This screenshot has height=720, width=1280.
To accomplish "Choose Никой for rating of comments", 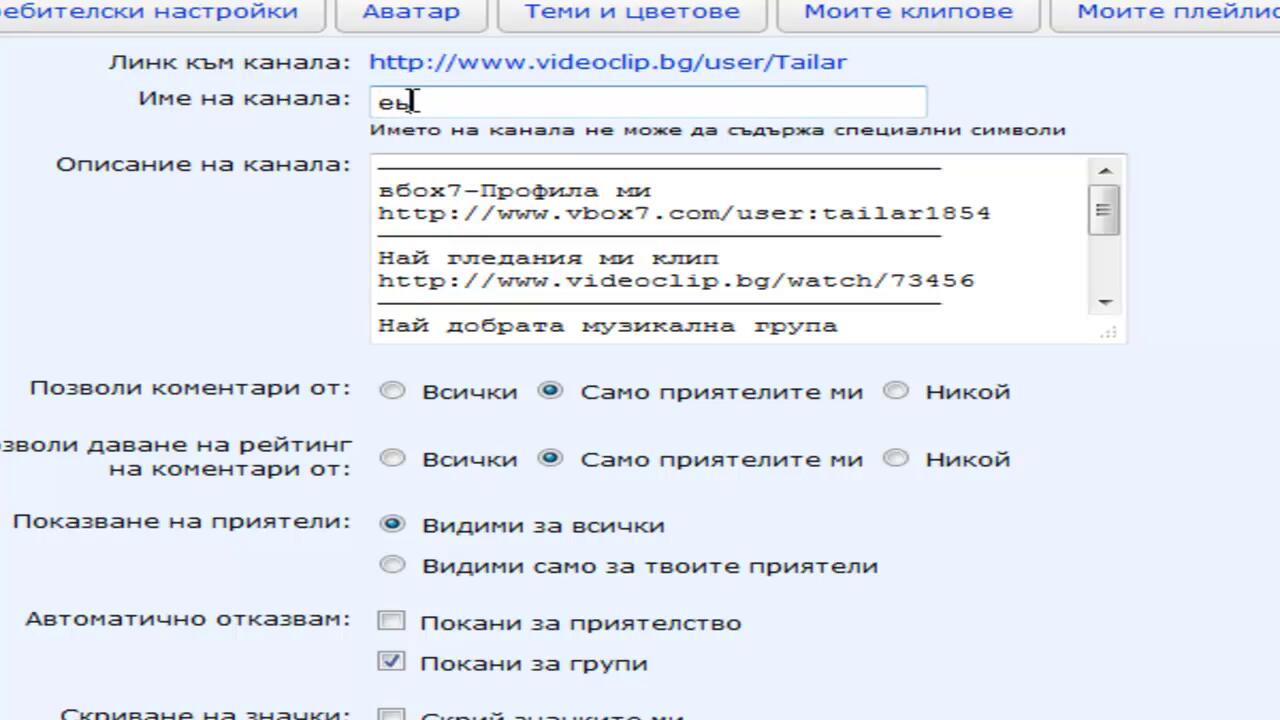I will (x=896, y=459).
